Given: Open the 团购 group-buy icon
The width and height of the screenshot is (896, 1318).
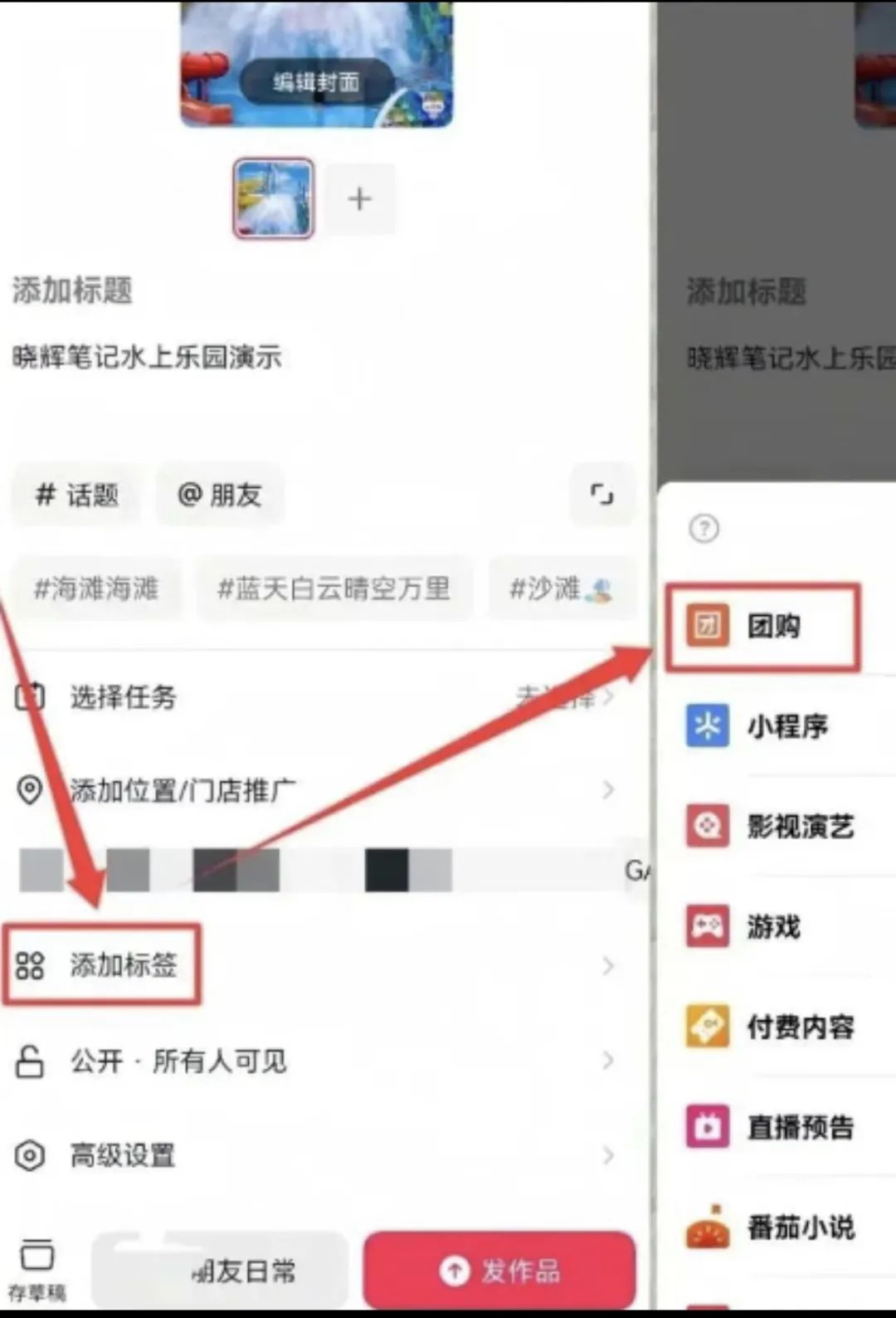Looking at the screenshot, I should click(x=708, y=625).
